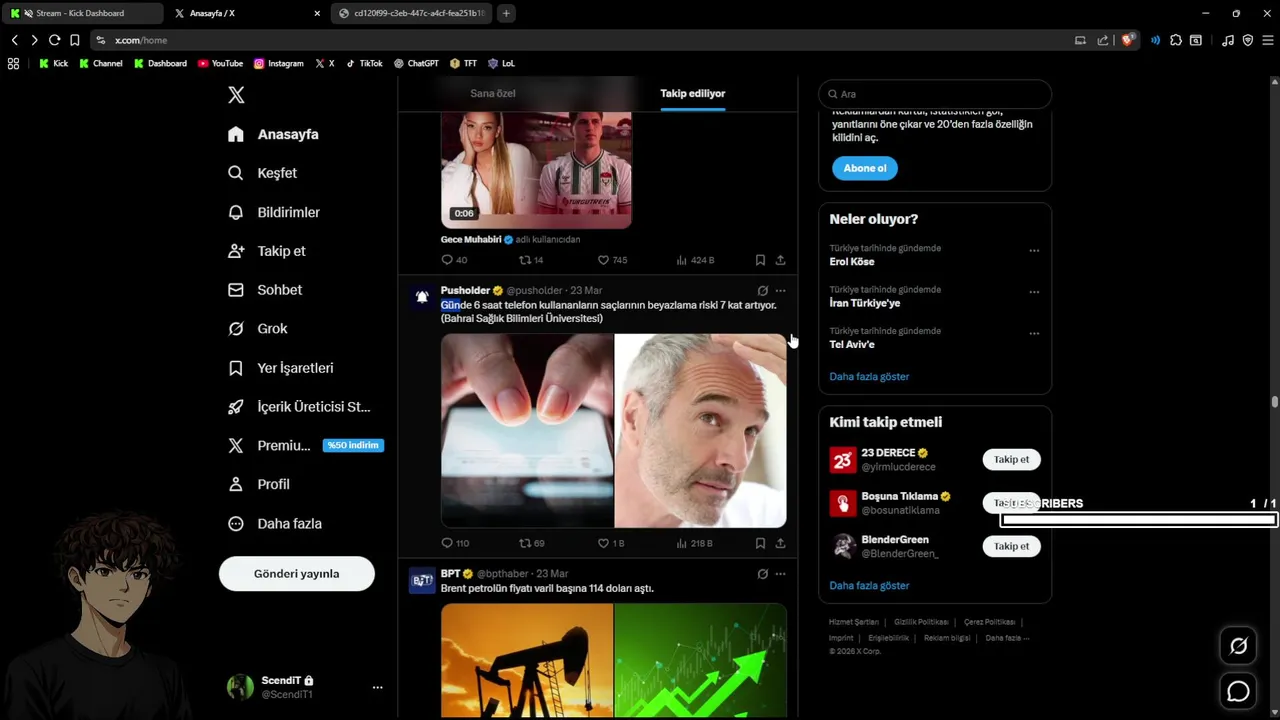1280x720 pixels.
Task: Ask Grok about the BPT post
Action: (762, 574)
